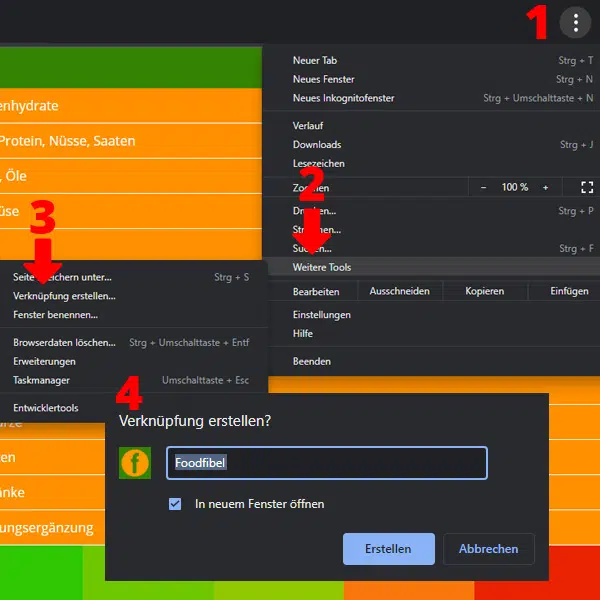600x600 pixels.
Task: Open the Chrome three-dot menu
Action: click(575, 23)
